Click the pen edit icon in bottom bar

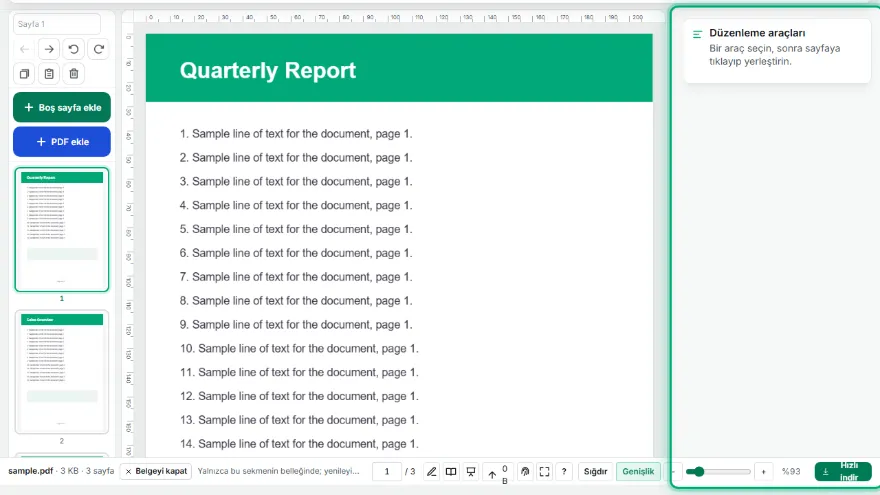tap(431, 471)
